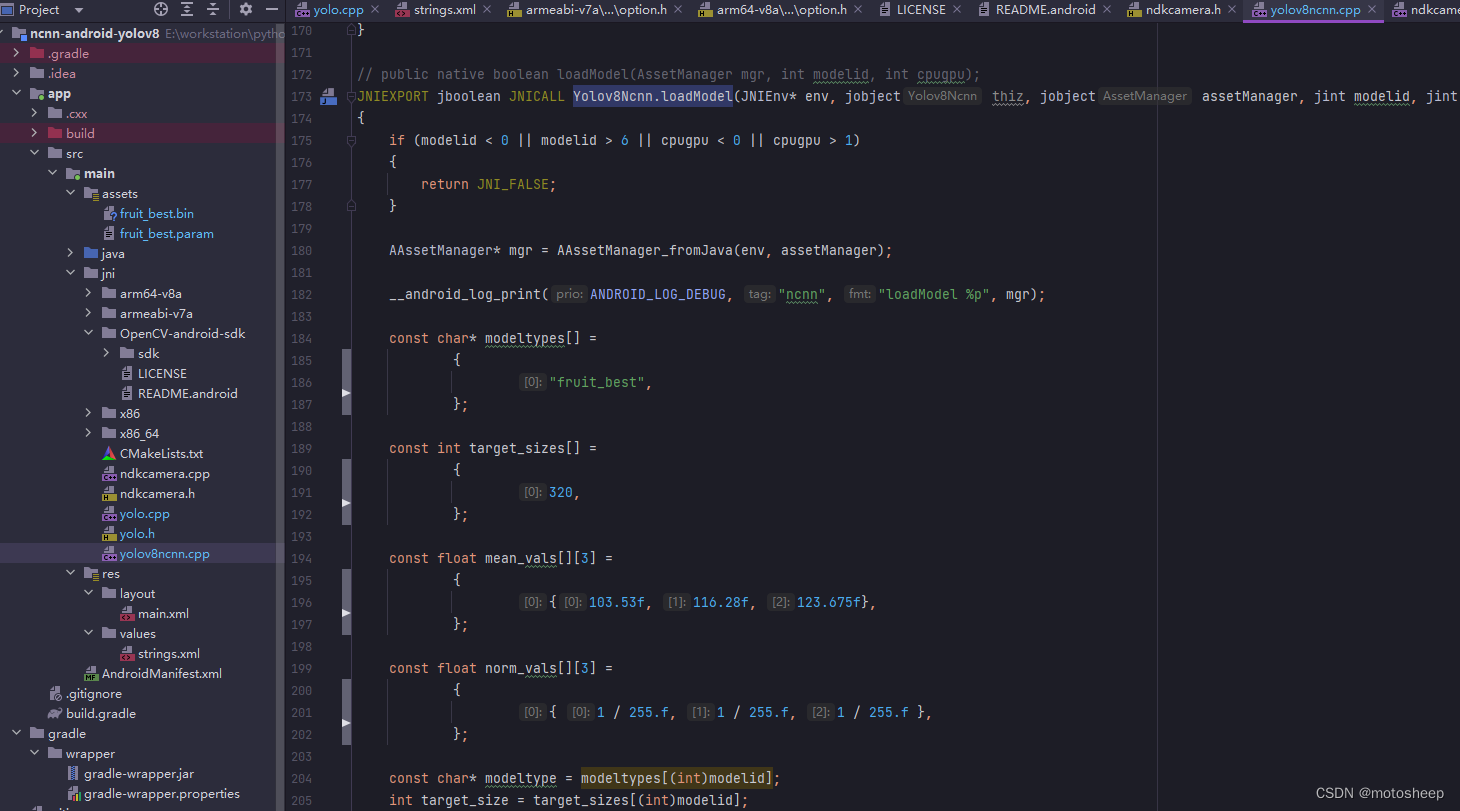Fold the loadModel function at line 173
The image size is (1460, 811).
[351, 97]
